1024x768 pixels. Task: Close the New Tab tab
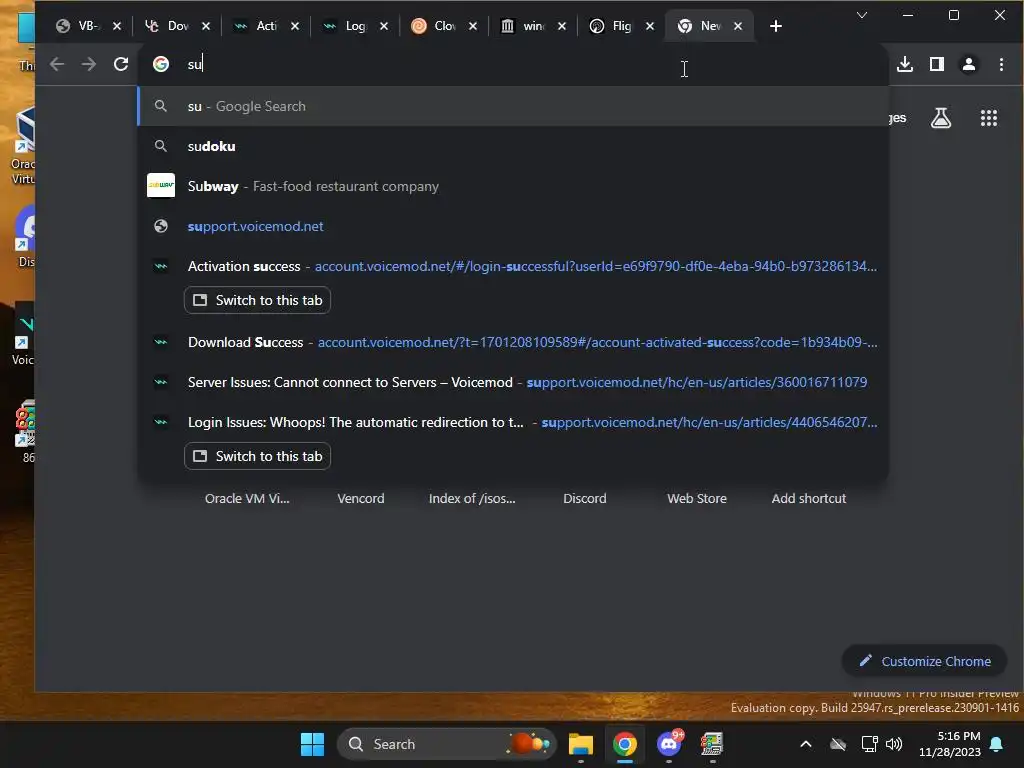pyautogui.click(x=738, y=26)
